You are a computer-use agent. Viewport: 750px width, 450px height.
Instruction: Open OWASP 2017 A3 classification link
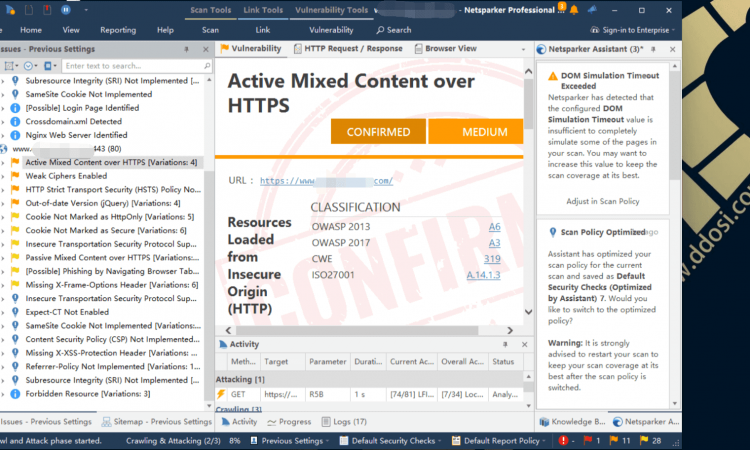pos(495,243)
